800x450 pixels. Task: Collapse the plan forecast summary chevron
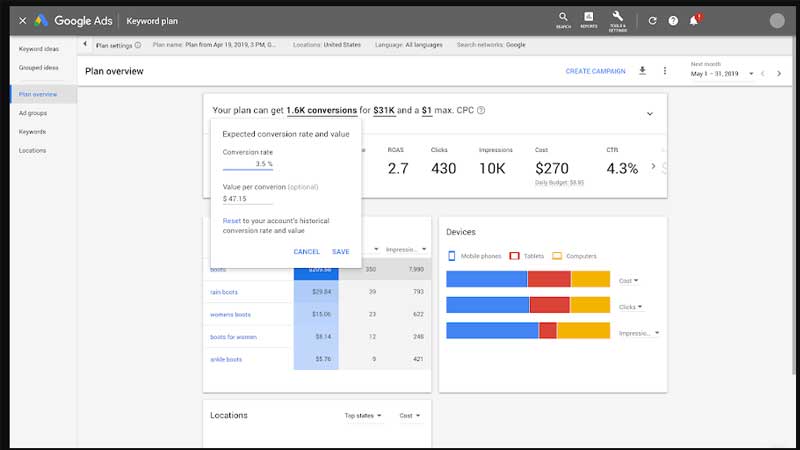pos(650,113)
